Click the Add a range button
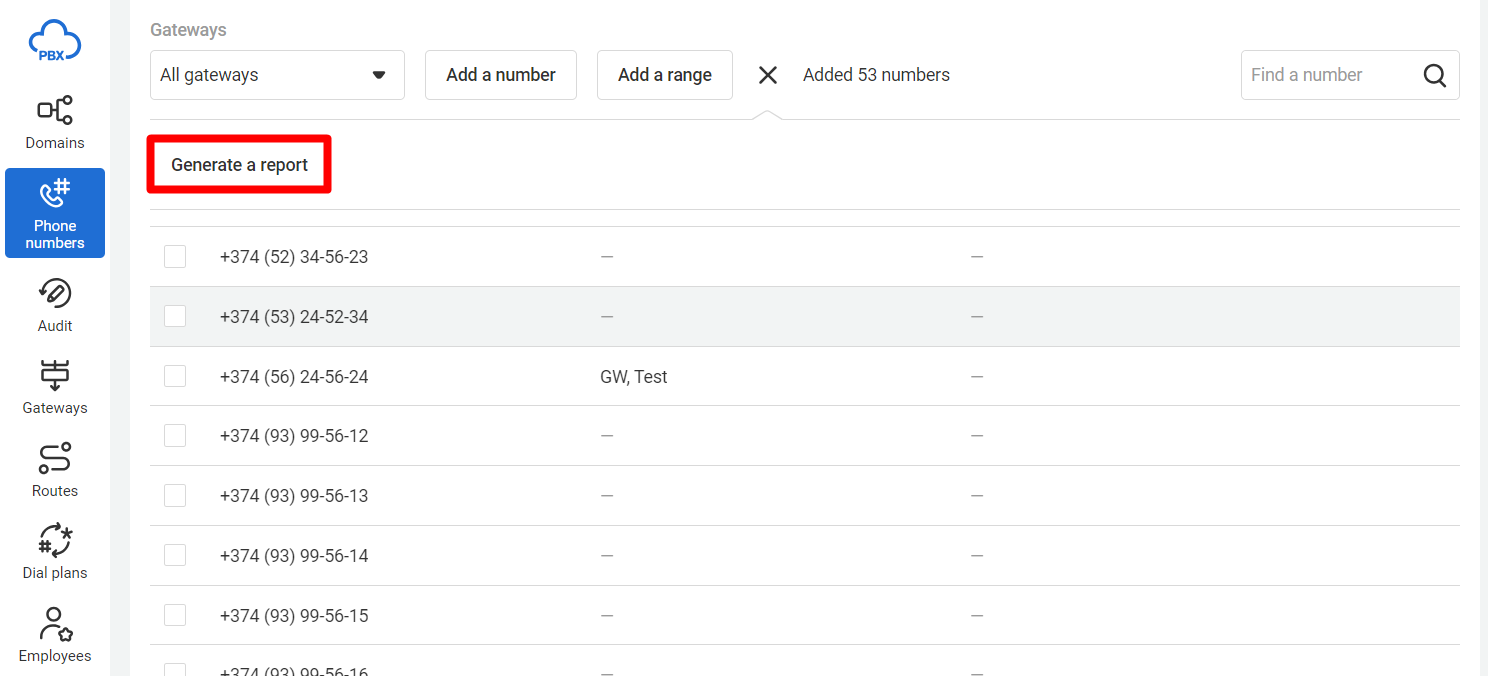 [x=665, y=75]
